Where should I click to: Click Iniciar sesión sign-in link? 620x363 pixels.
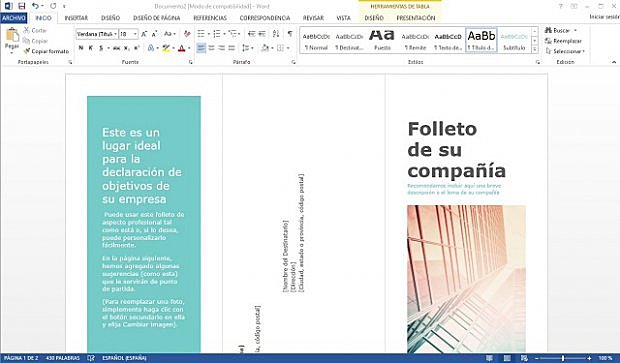(x=604, y=17)
